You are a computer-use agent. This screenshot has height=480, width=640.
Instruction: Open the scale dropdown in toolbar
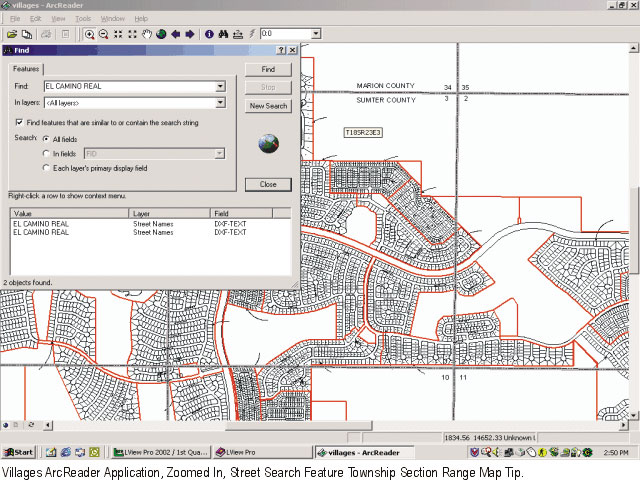[316, 34]
